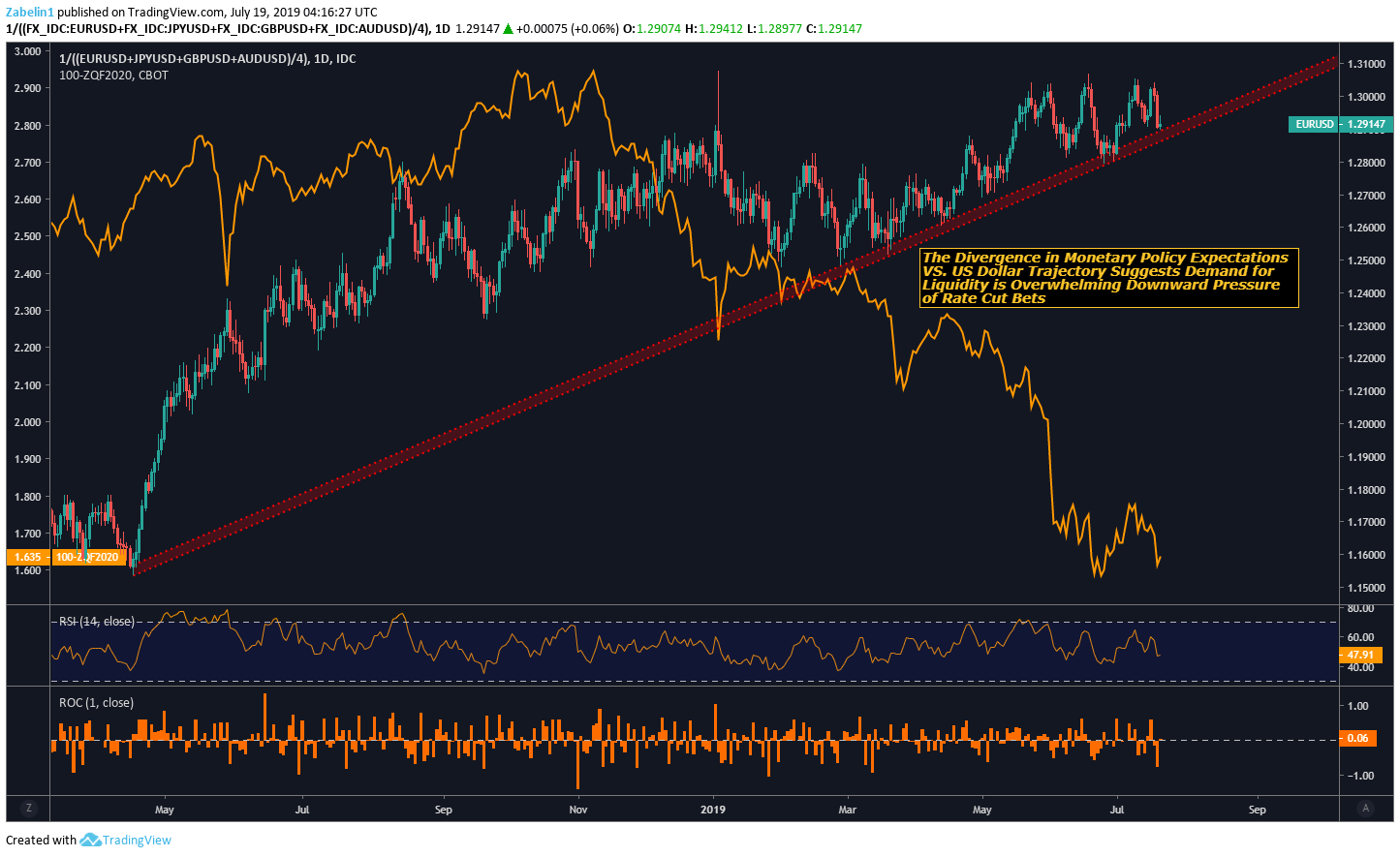Click the Z timezone button on time axis
1400x857 pixels.
pos(28,809)
